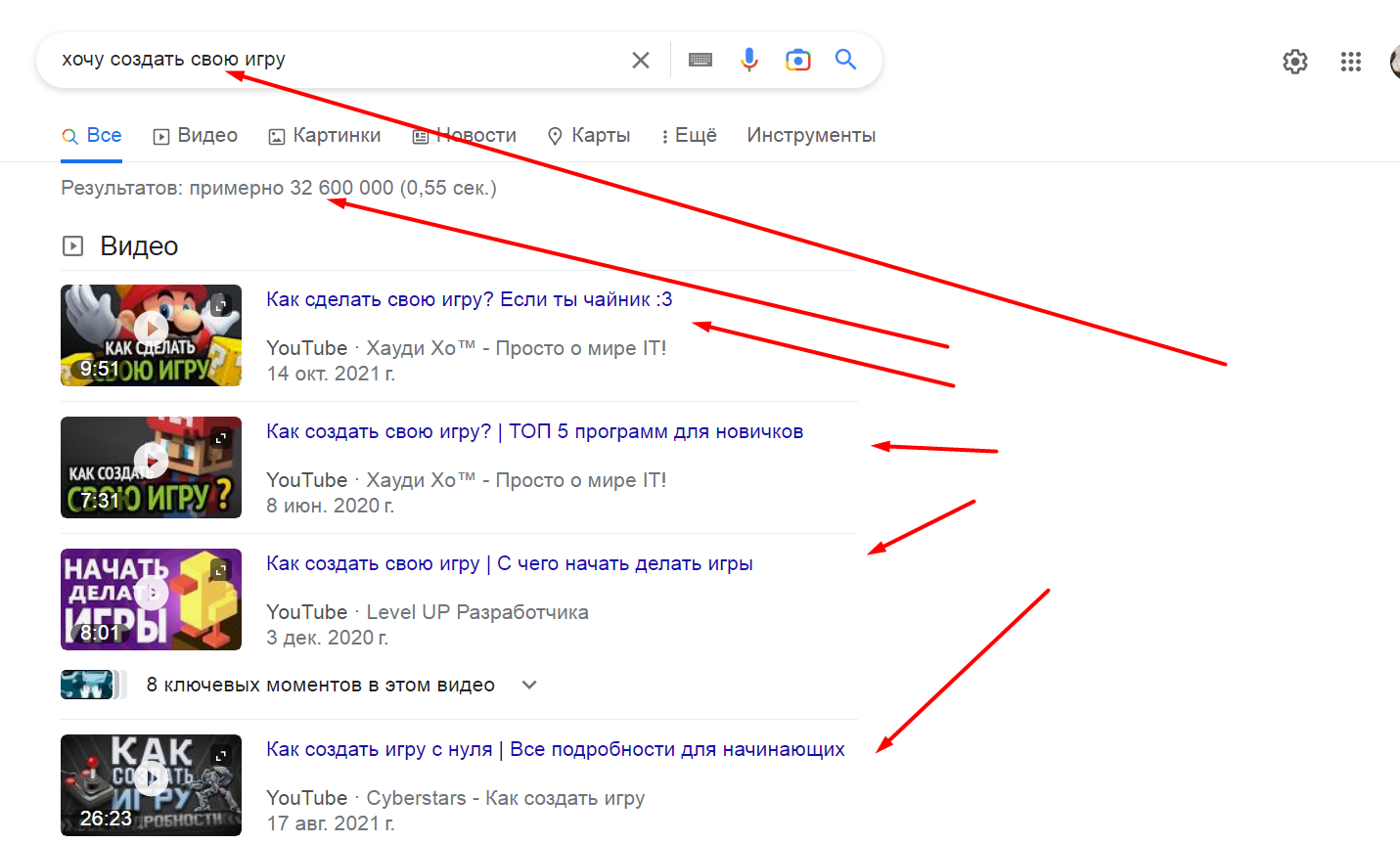Open the 'Ещё' menu
This screenshot has width=1400, height=843.
click(x=689, y=136)
